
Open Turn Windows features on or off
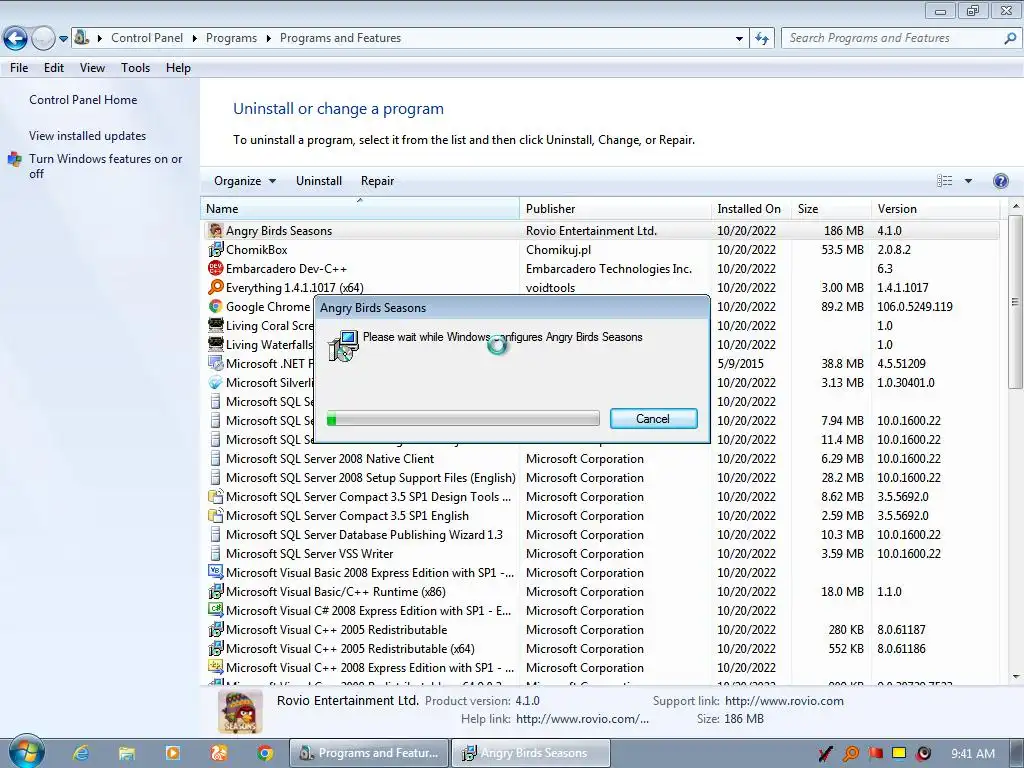point(105,166)
